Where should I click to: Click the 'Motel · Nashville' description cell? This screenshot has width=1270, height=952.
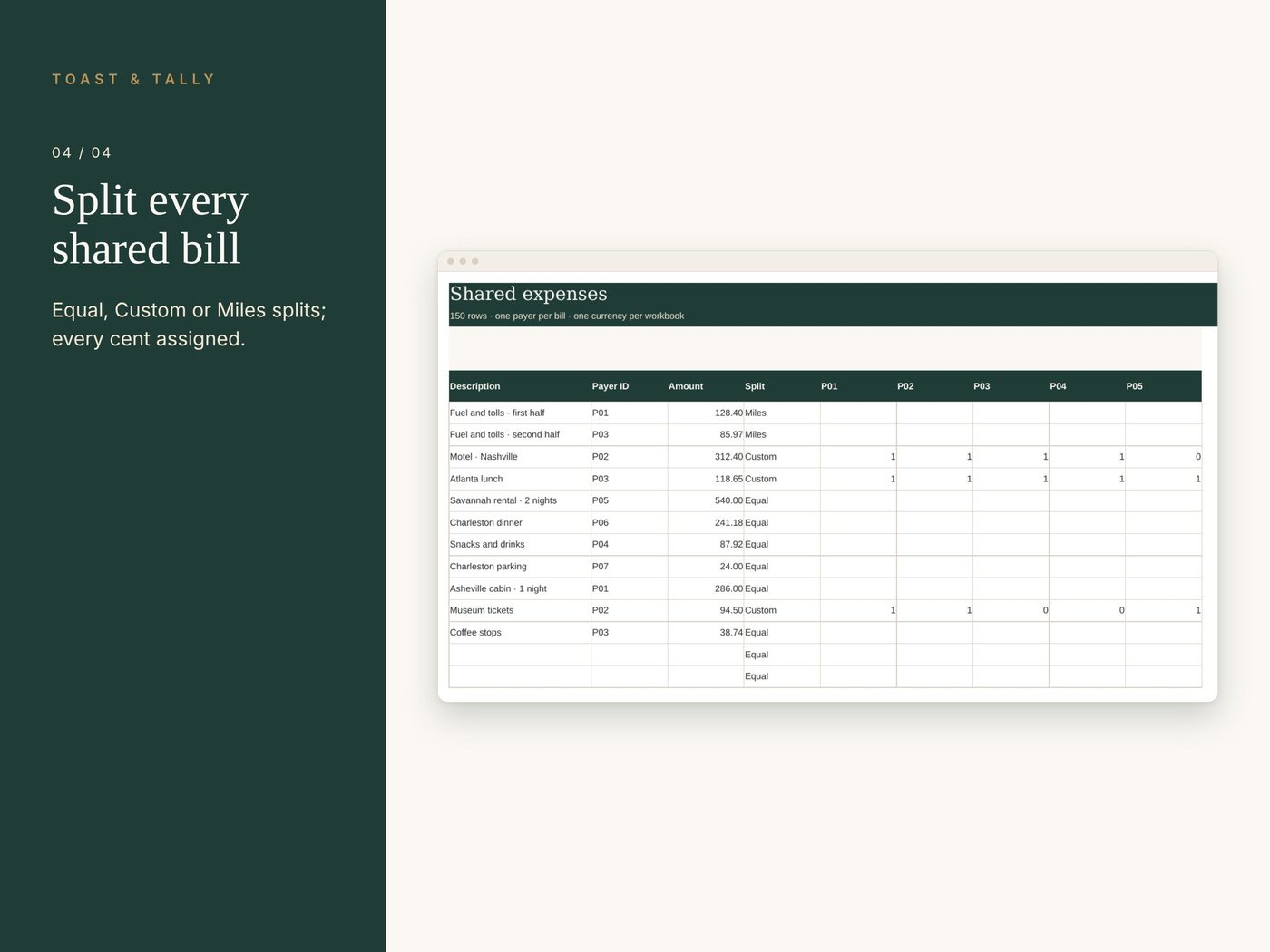[x=520, y=457]
